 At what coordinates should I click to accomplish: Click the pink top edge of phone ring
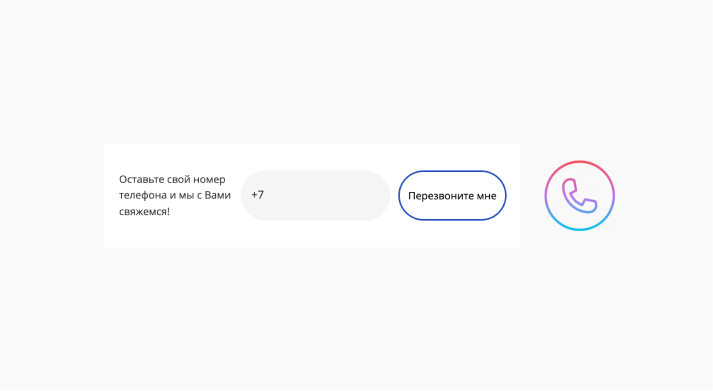[x=579, y=161]
